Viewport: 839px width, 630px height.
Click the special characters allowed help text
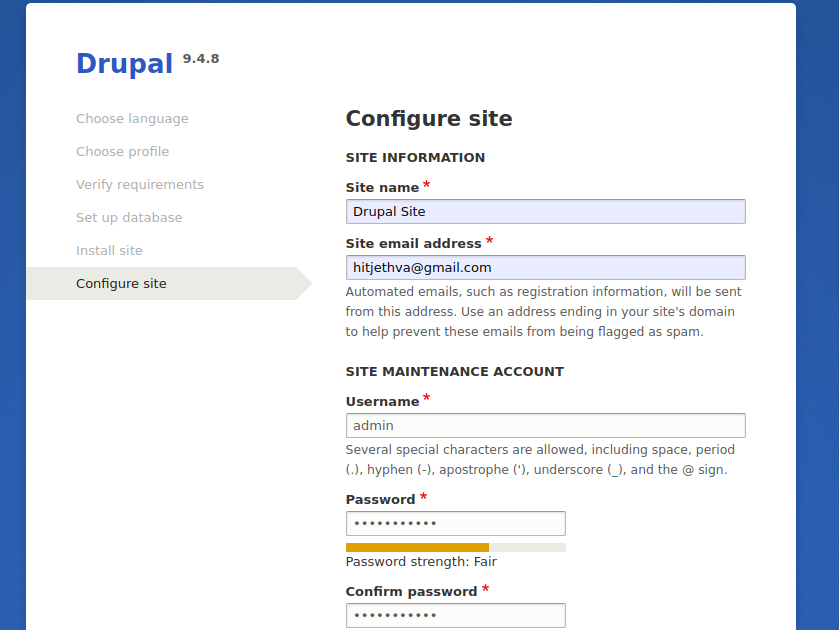540,460
